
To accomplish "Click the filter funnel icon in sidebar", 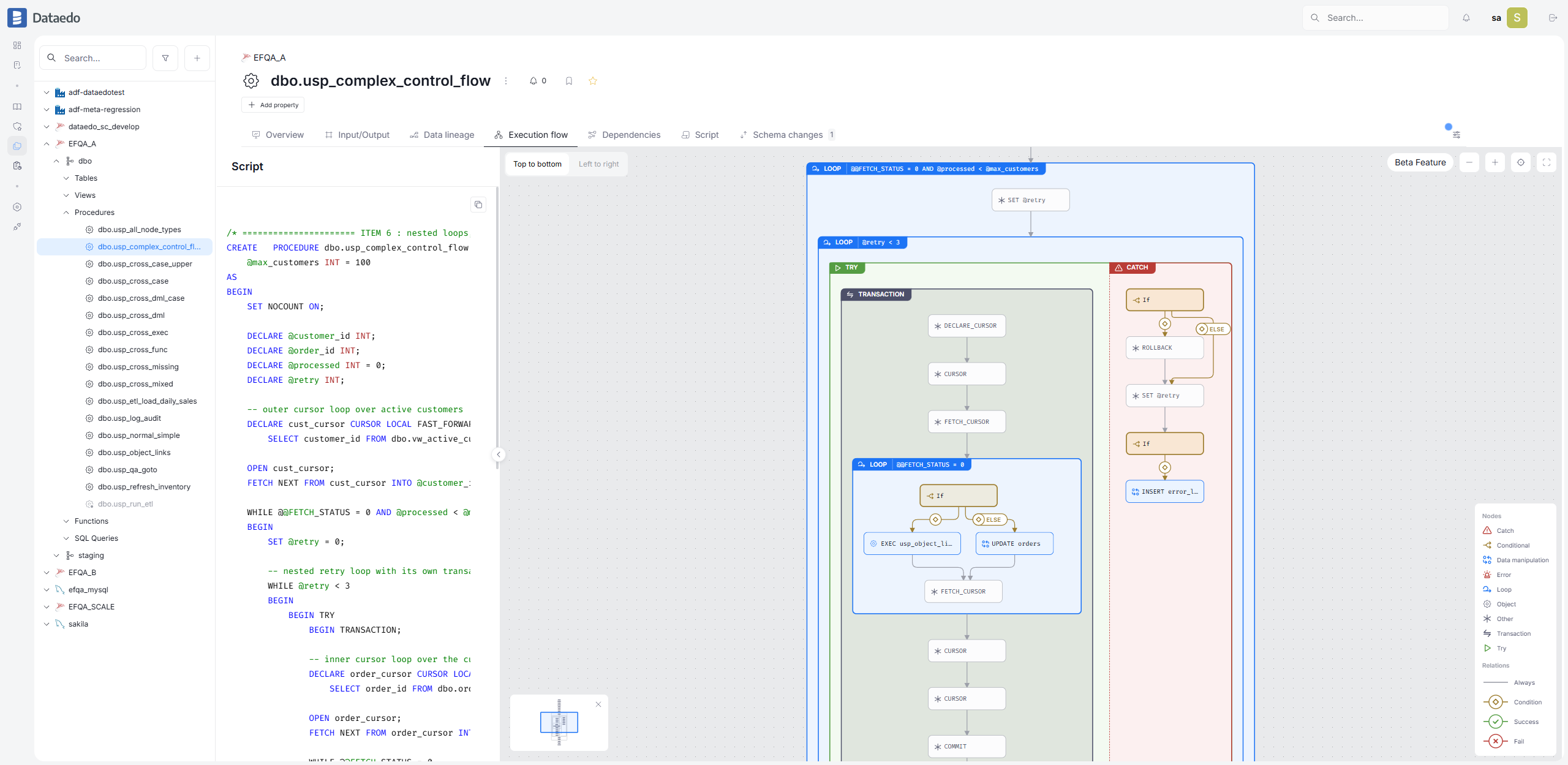I will coord(165,58).
